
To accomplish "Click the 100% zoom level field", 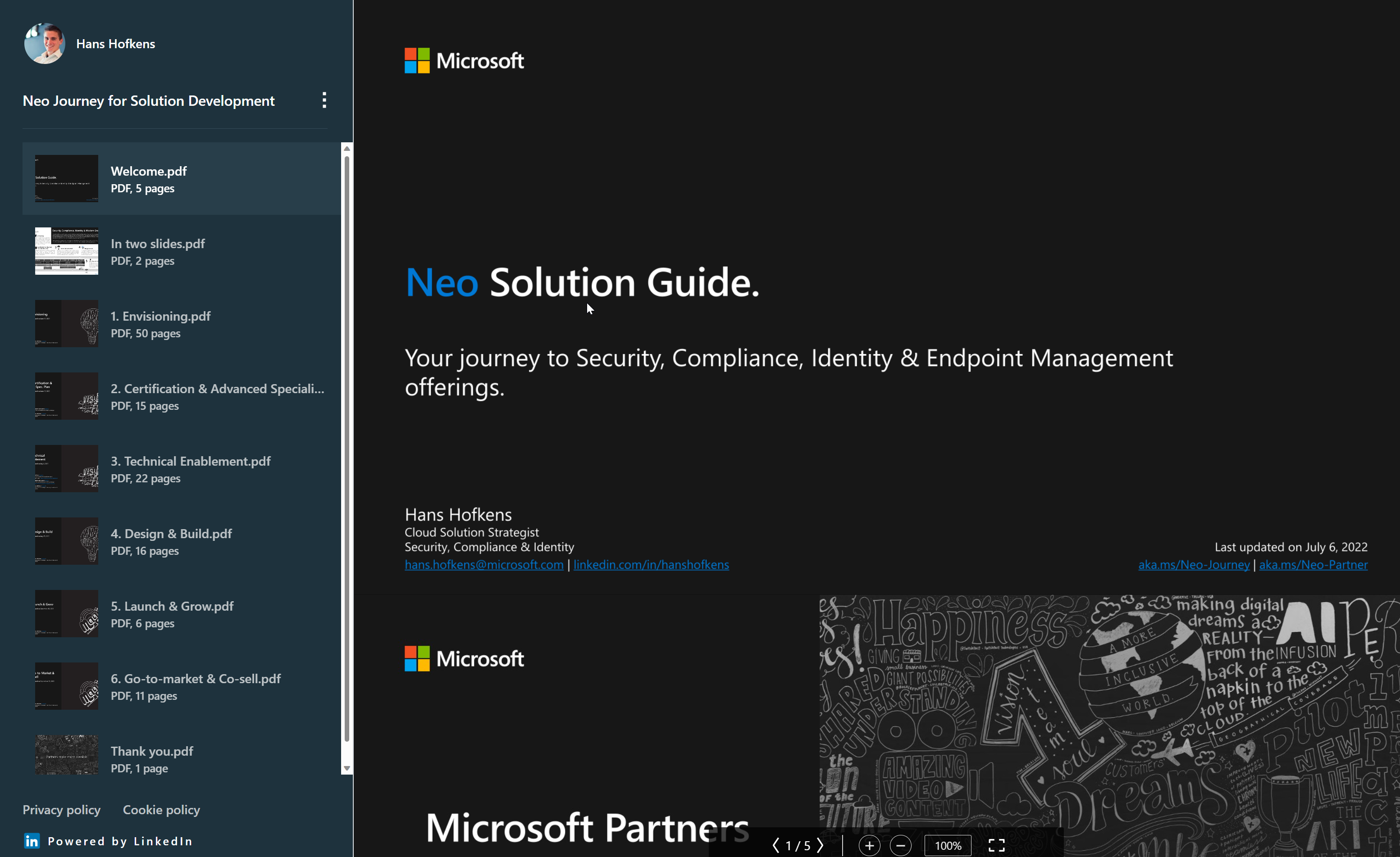I will coord(948,846).
